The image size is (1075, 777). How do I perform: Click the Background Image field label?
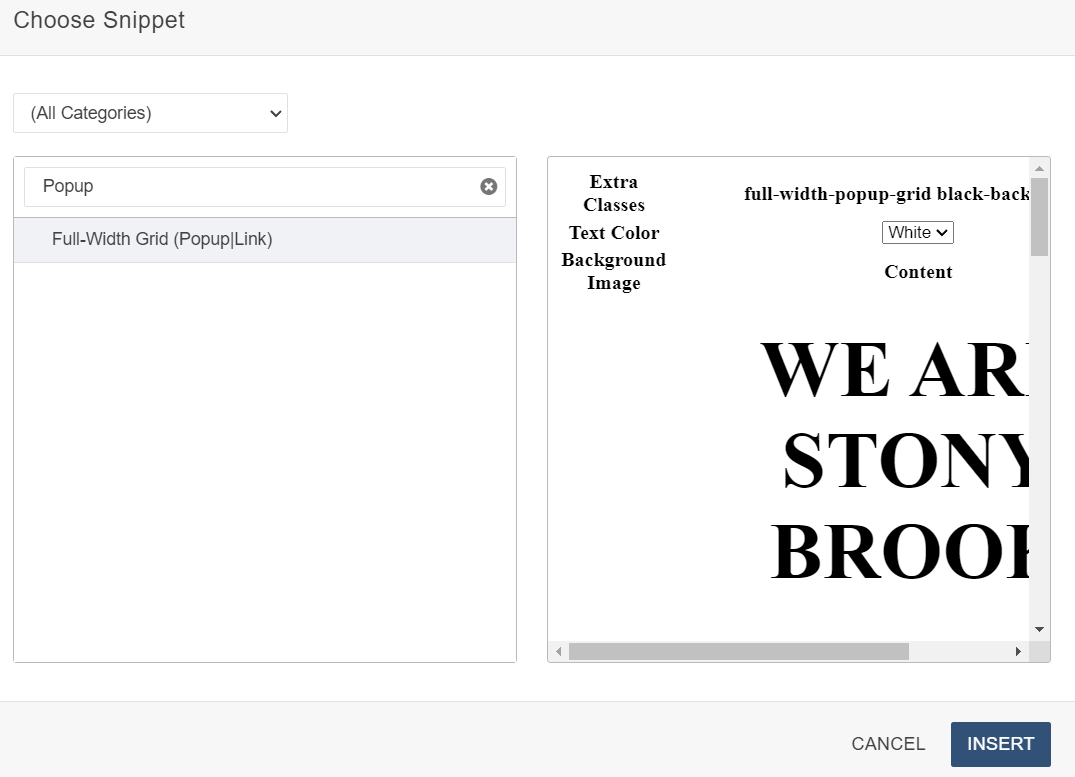tap(613, 271)
